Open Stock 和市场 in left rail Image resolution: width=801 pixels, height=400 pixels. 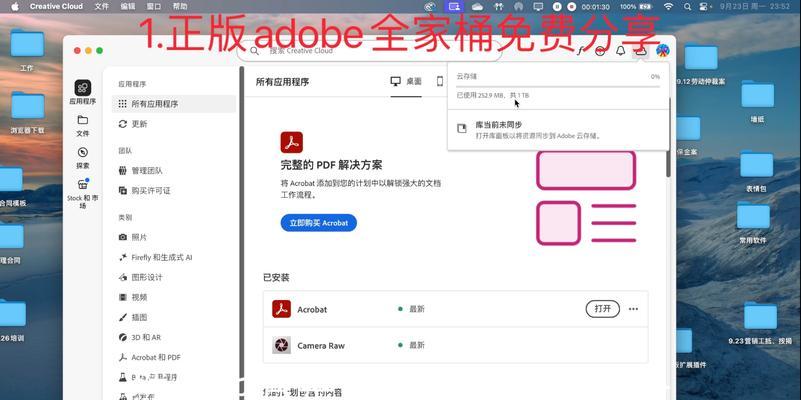tap(83, 193)
